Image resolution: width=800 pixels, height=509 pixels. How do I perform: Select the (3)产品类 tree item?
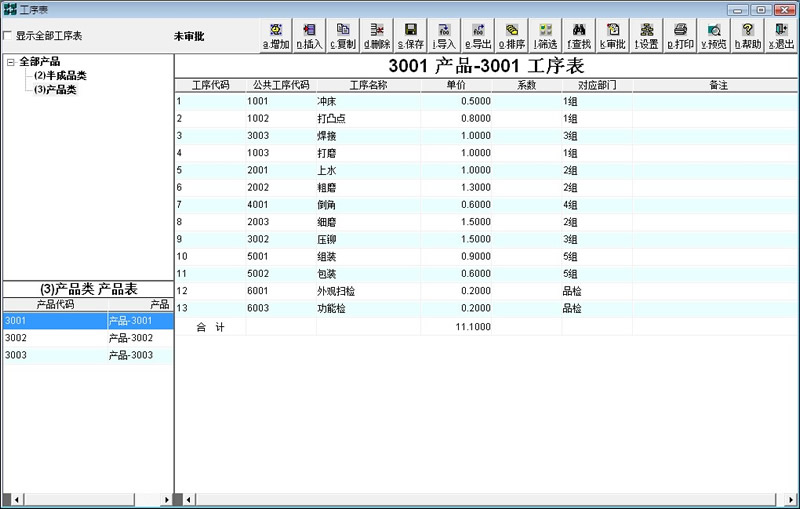(55, 90)
